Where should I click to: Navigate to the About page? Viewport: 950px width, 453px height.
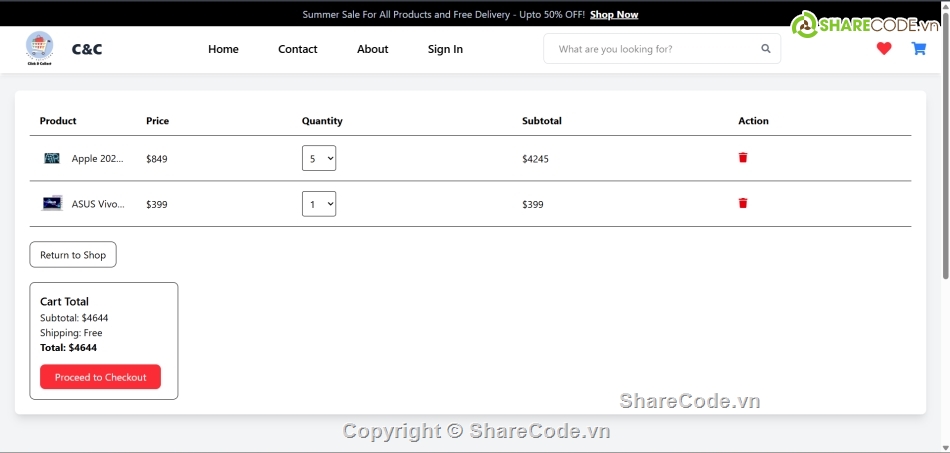click(x=373, y=49)
